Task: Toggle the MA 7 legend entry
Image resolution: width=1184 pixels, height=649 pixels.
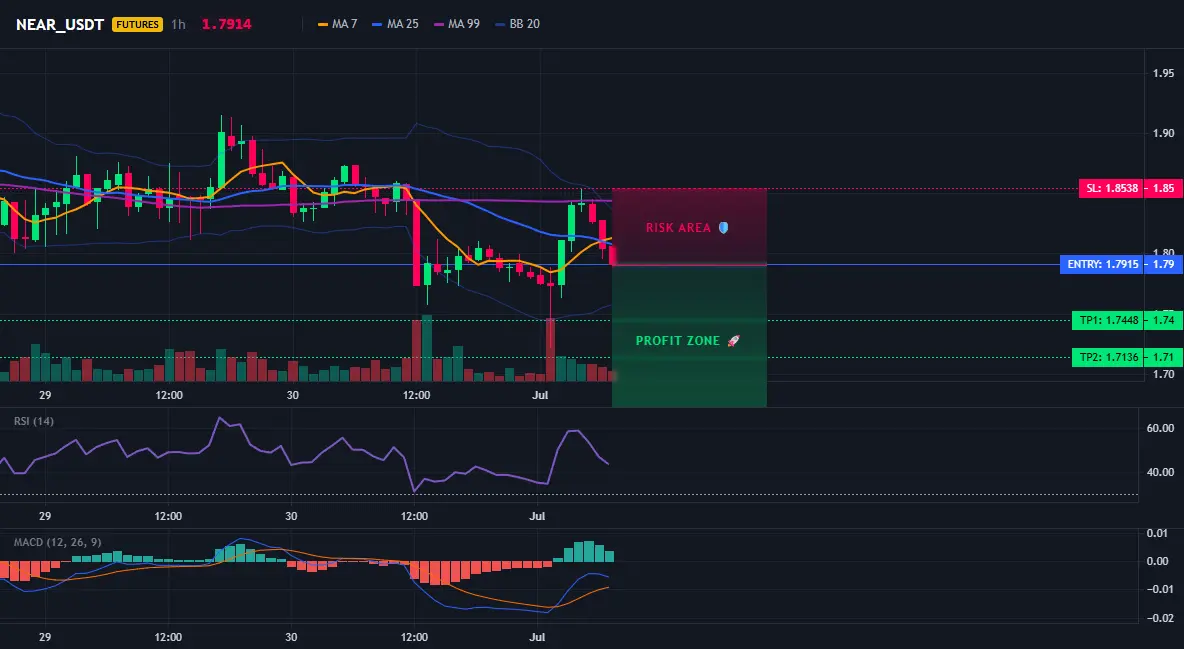Action: pos(338,24)
